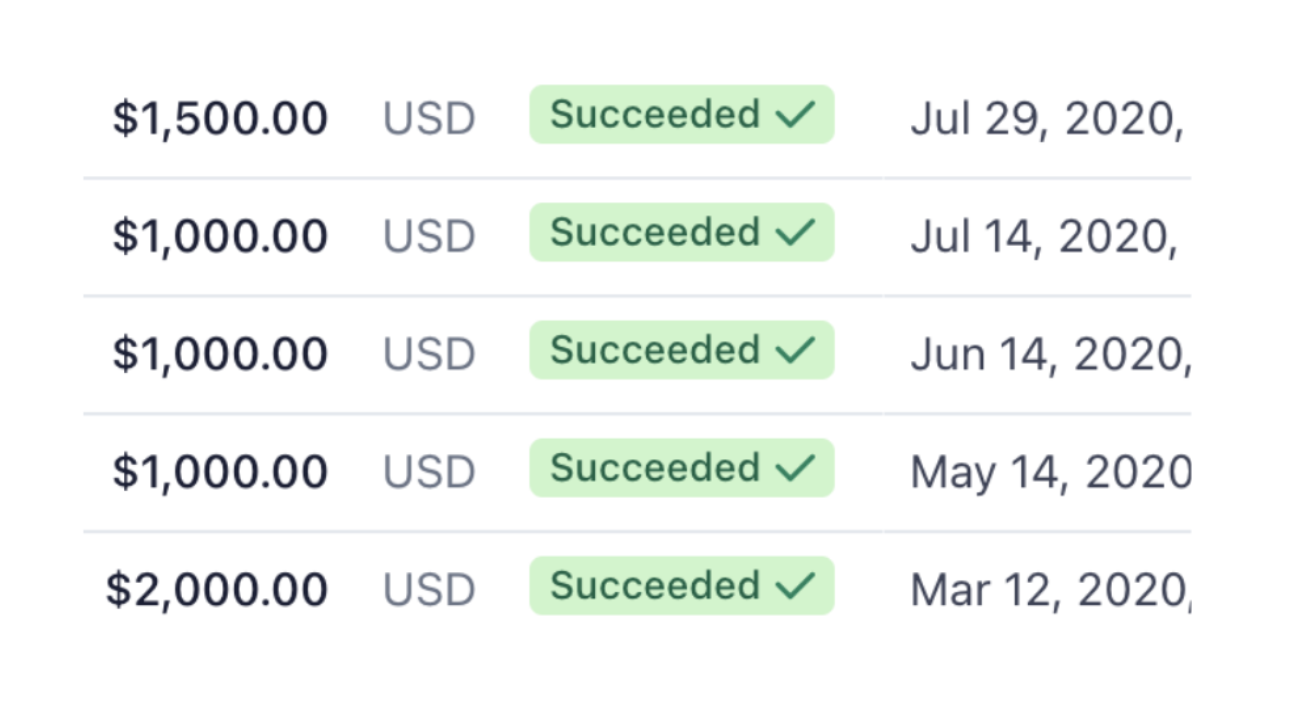
Task: Select the USD label on the Jun 14 row
Action: (430, 352)
